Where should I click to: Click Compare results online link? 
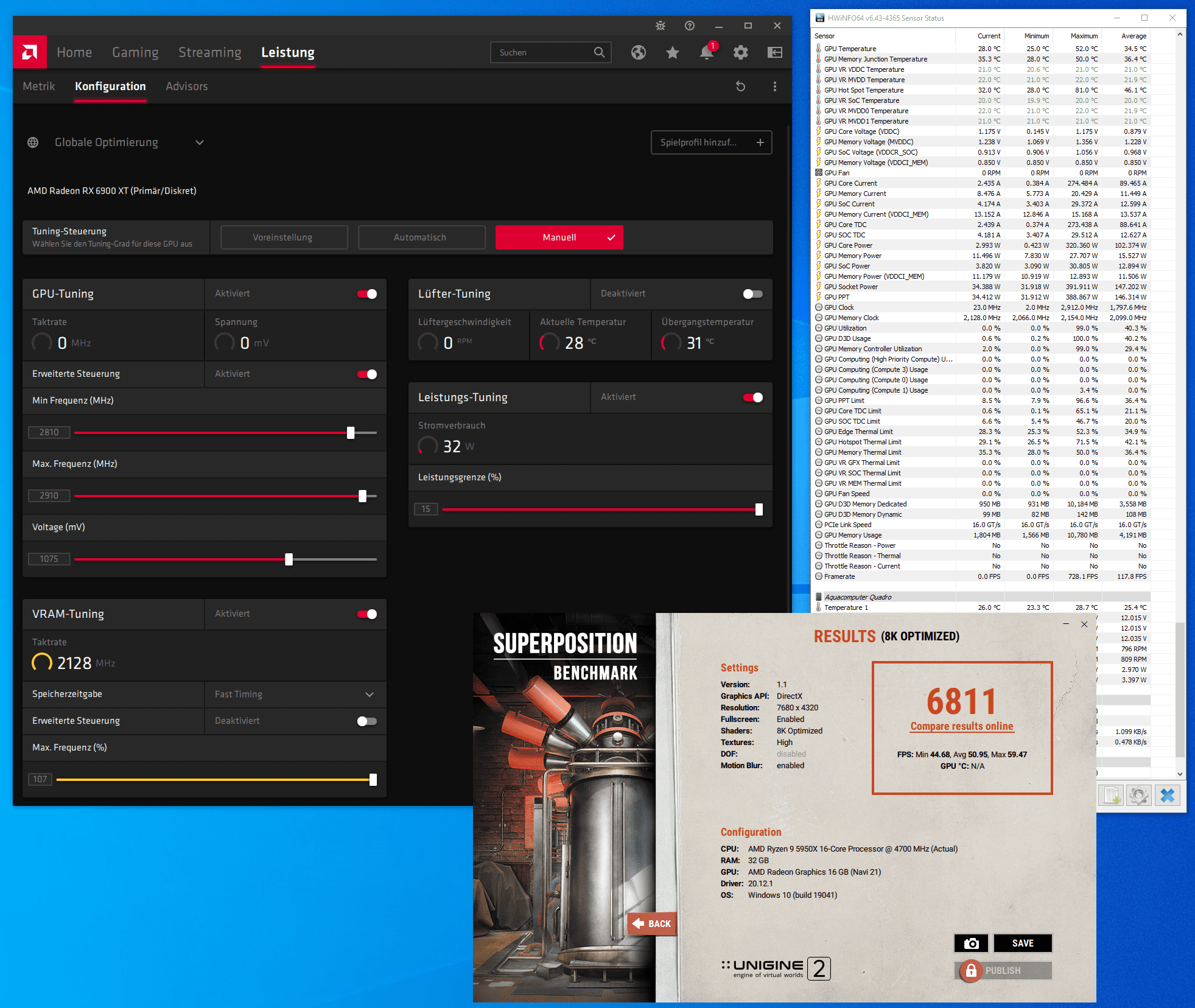tap(962, 726)
